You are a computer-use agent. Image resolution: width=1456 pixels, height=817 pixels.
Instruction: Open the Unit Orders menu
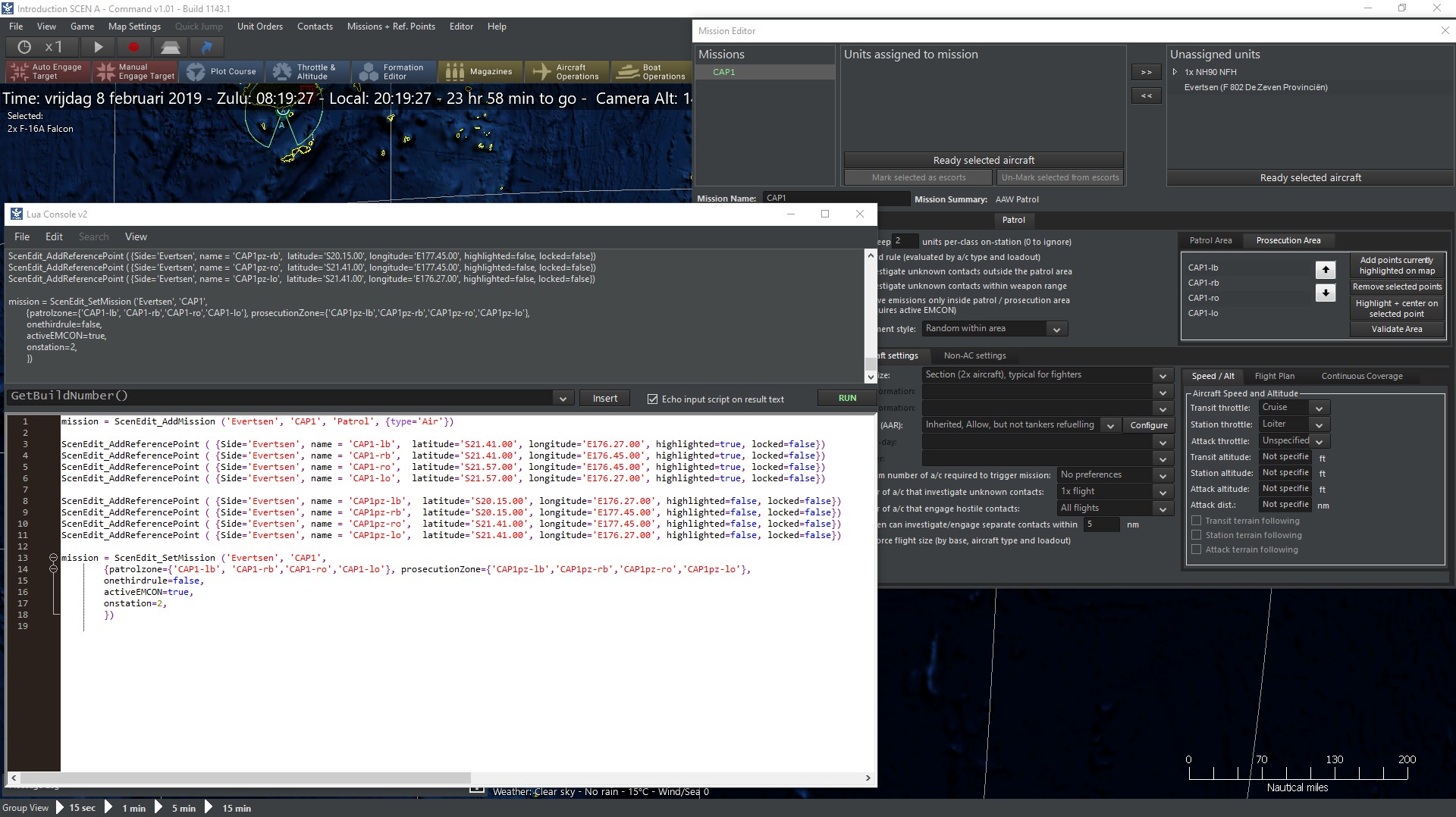[x=260, y=27]
